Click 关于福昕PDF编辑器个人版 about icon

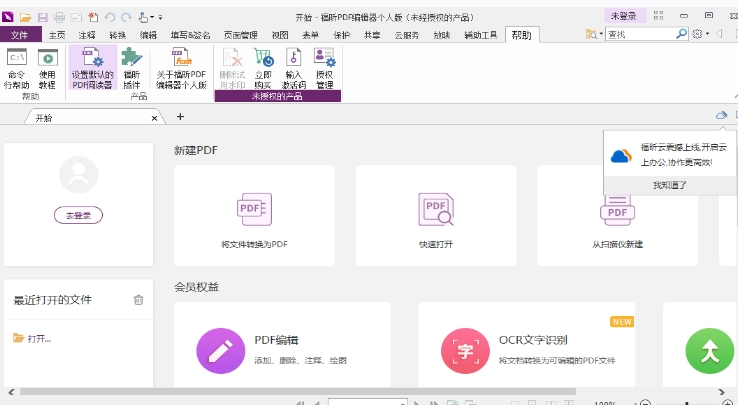pyautogui.click(x=181, y=69)
